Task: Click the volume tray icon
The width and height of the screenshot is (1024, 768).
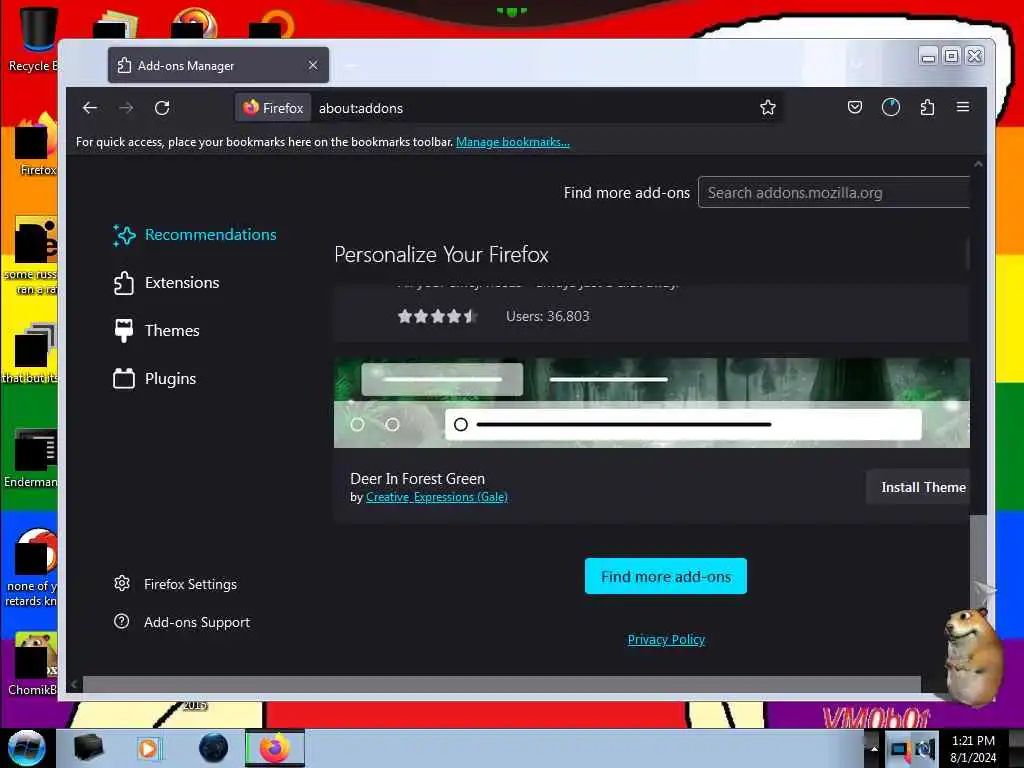Action: 925,749
